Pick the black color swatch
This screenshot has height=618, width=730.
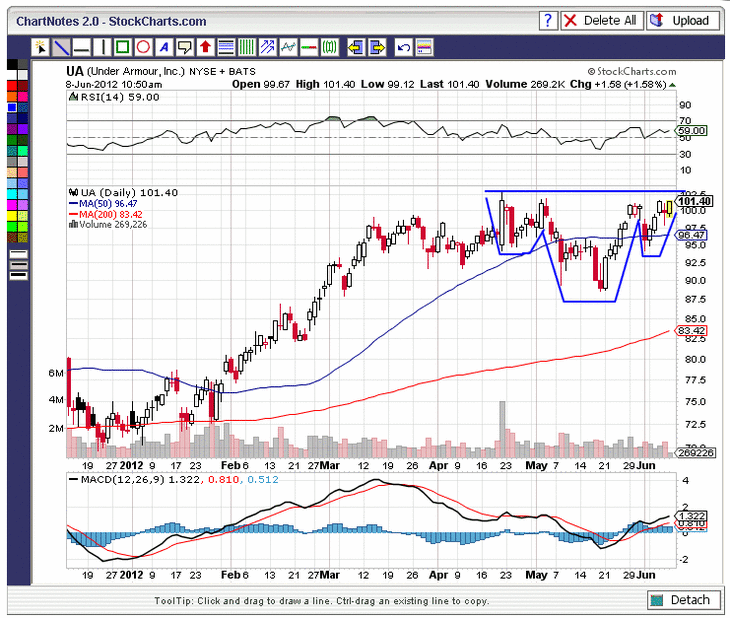[x=12, y=64]
